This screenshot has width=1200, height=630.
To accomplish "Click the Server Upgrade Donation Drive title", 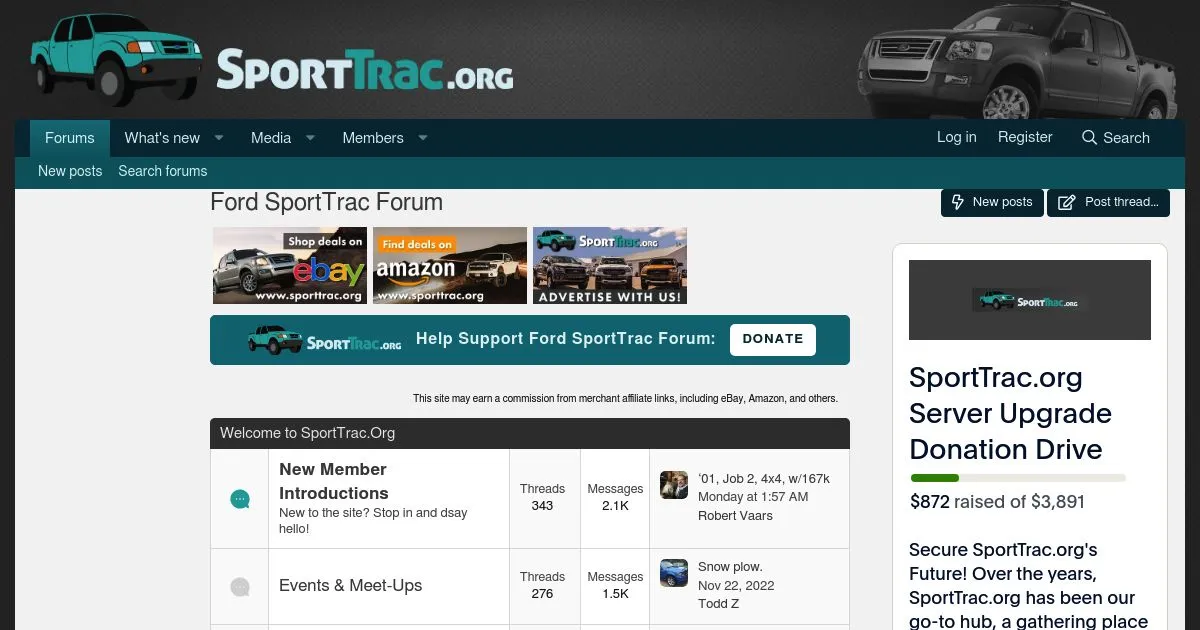I will pyautogui.click(x=1010, y=413).
